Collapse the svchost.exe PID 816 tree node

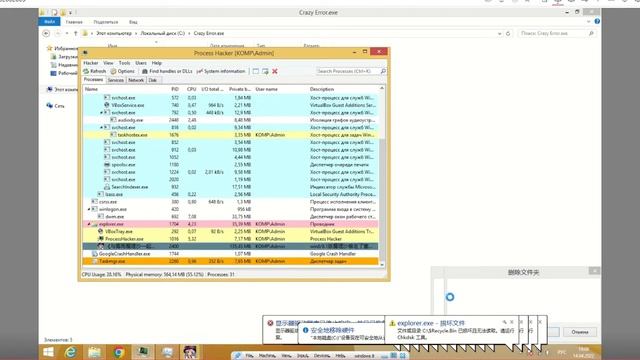pos(101,127)
